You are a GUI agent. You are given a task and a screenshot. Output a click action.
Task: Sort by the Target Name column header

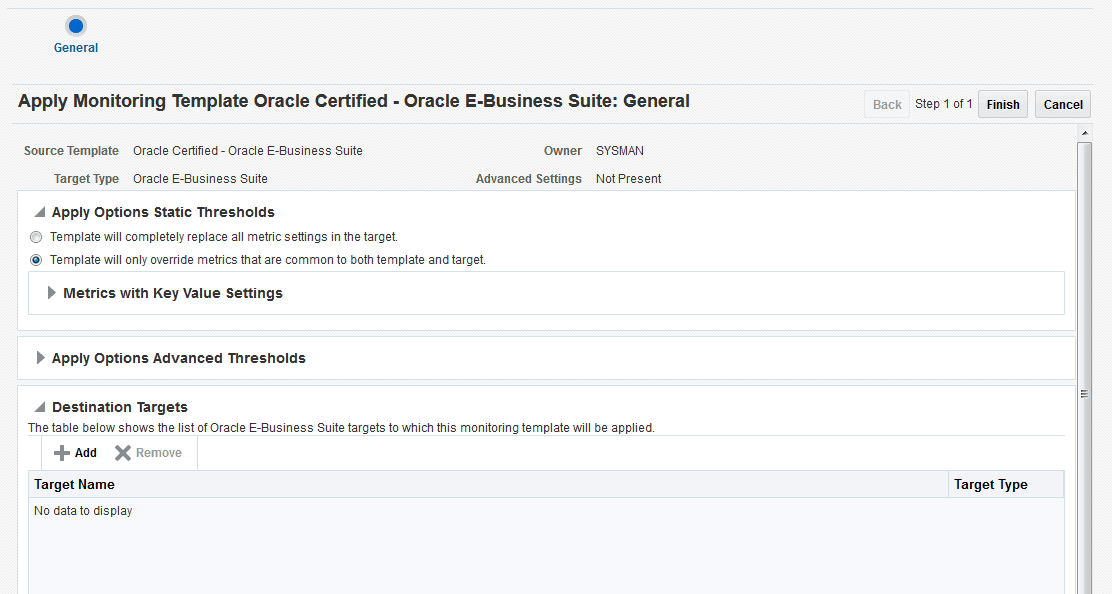[x=75, y=484]
